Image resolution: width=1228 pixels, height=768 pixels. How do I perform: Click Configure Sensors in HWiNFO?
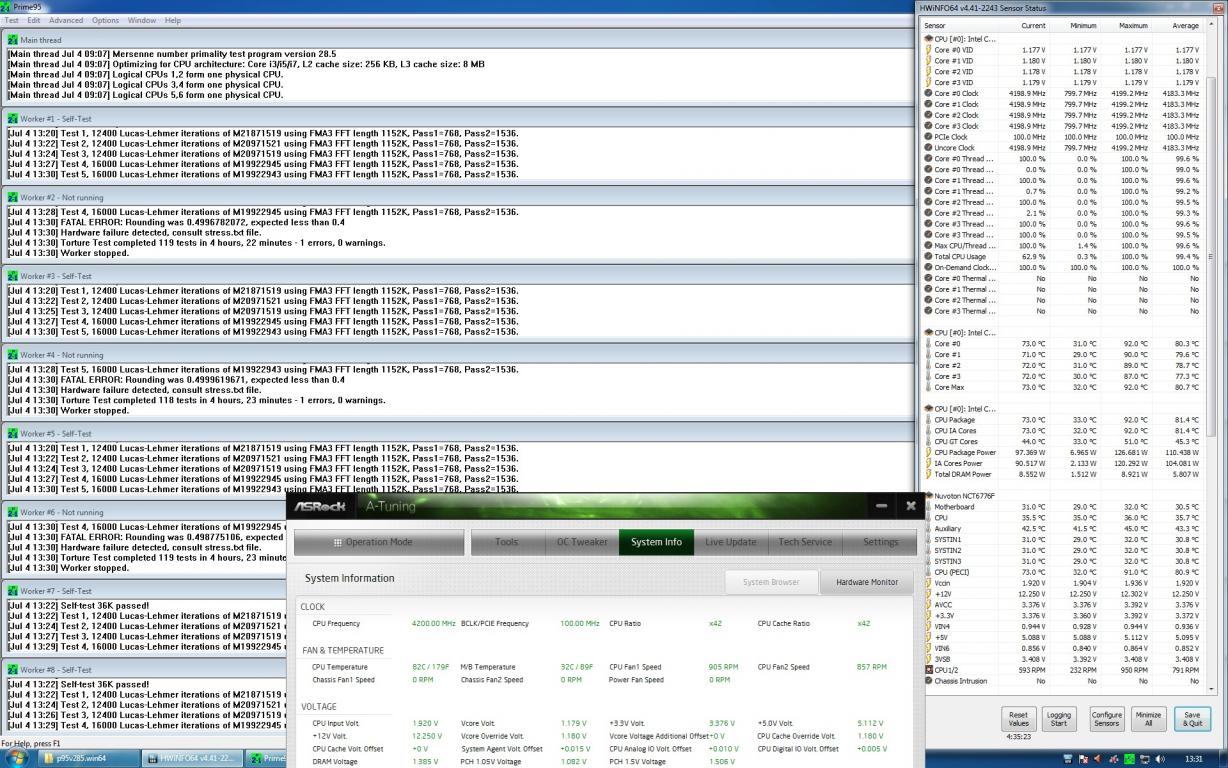pyautogui.click(x=1106, y=719)
